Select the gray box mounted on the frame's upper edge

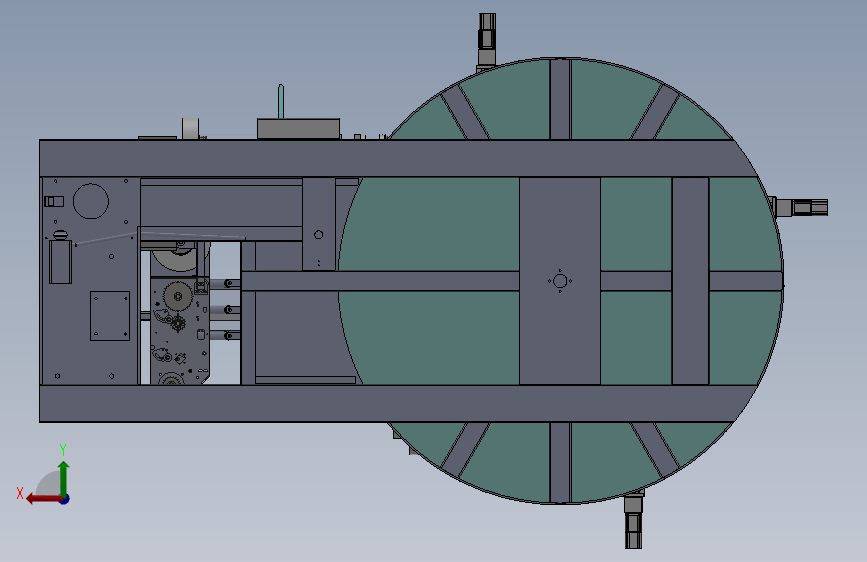[299, 128]
